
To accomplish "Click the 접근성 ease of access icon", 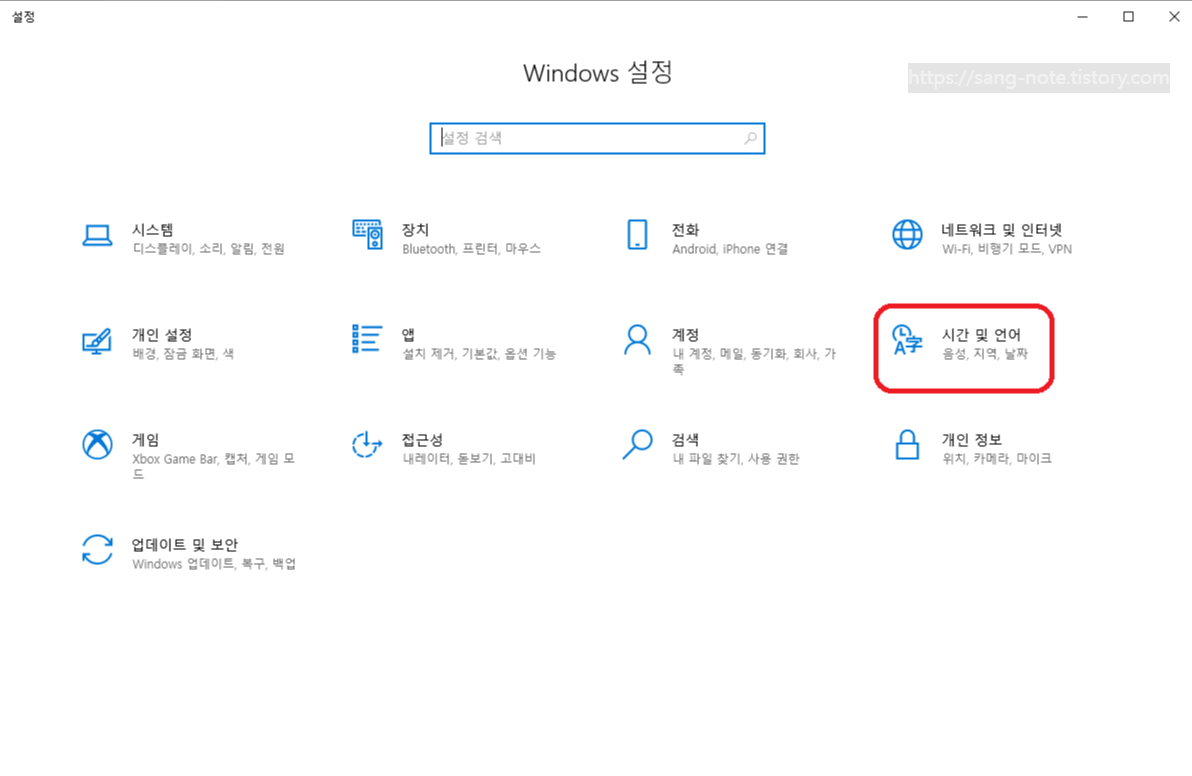I will (367, 445).
